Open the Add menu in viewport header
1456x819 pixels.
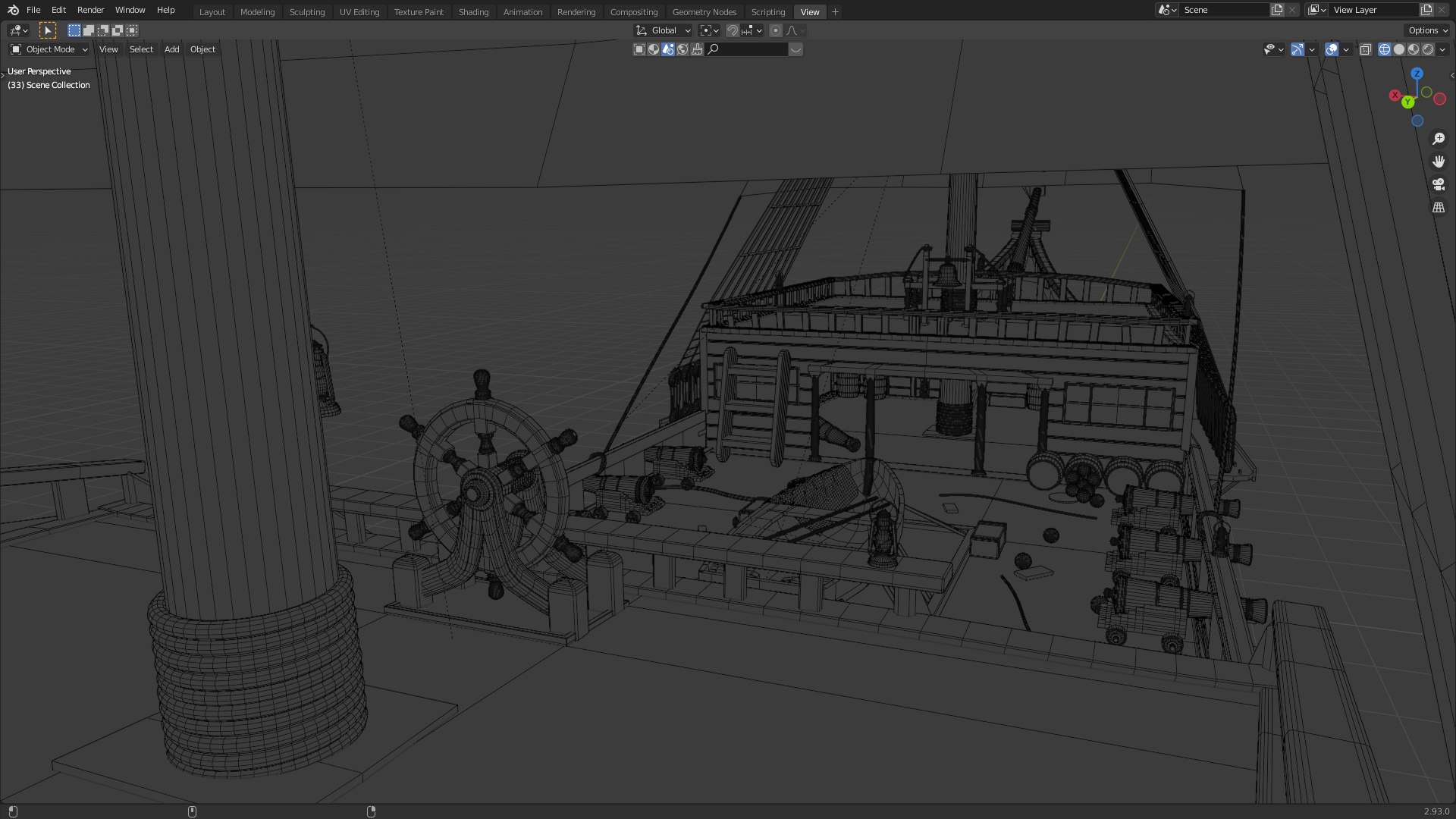point(172,49)
